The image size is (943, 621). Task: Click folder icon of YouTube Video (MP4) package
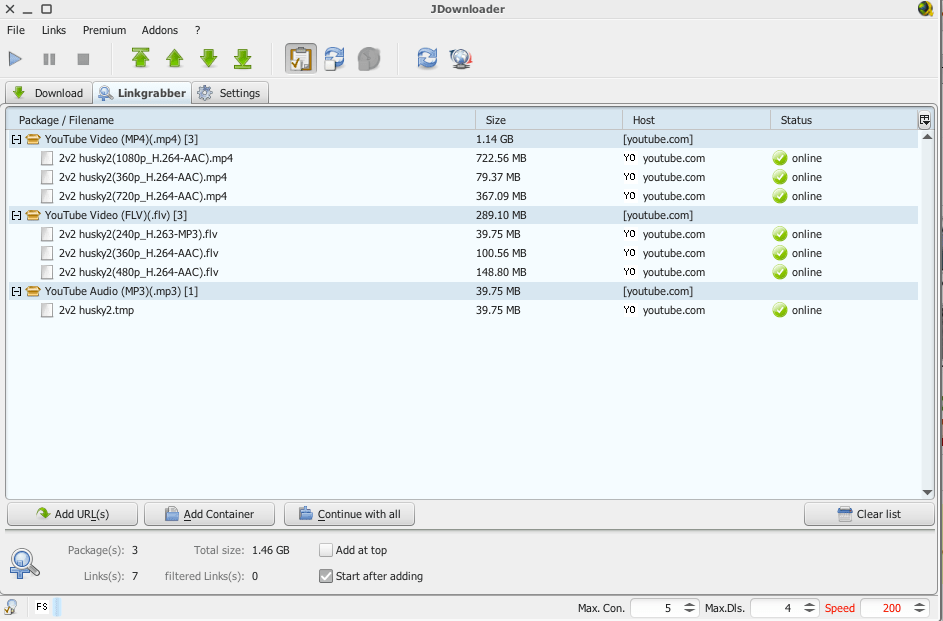point(34,139)
